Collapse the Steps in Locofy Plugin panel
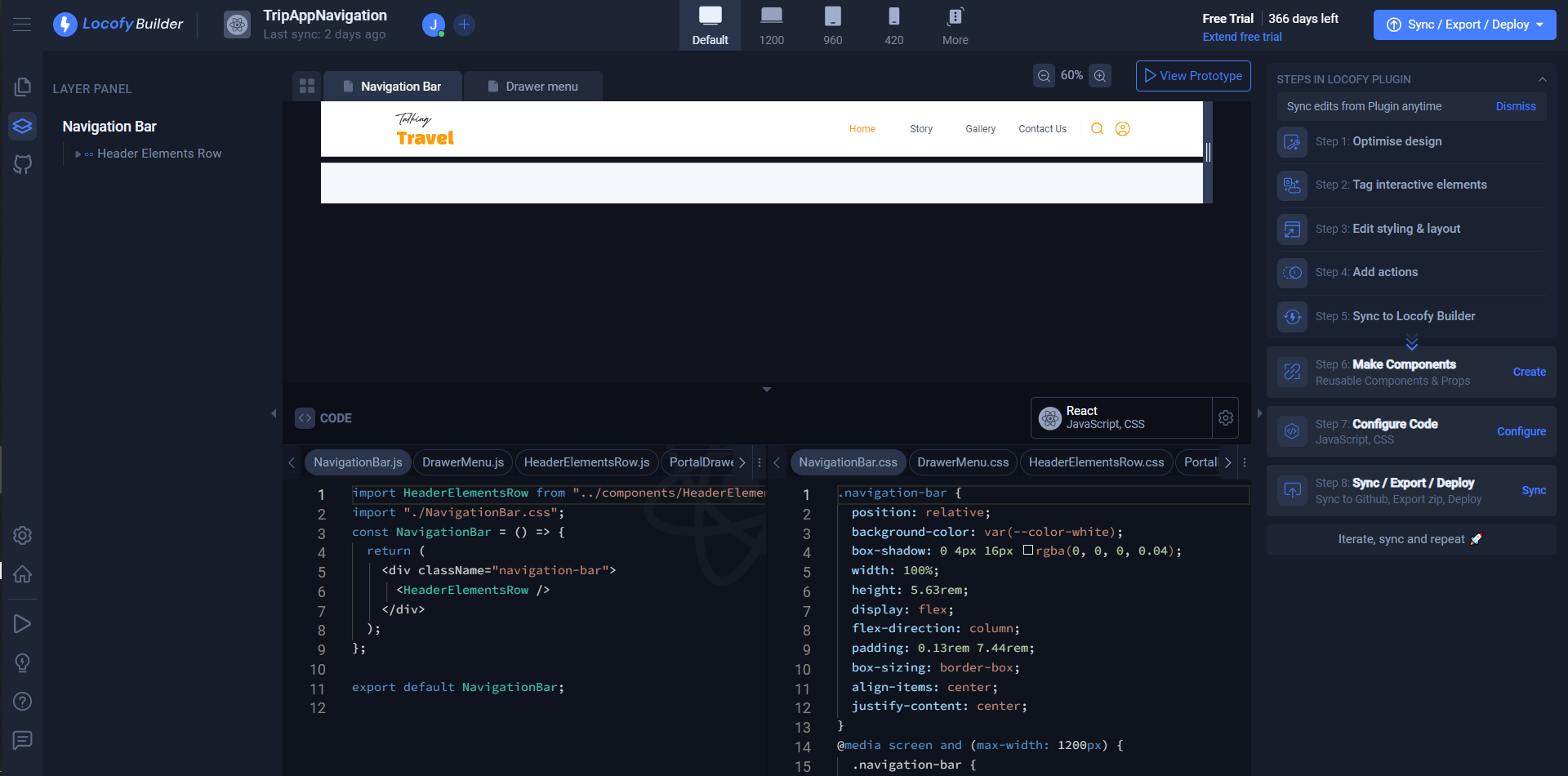 1543,79
